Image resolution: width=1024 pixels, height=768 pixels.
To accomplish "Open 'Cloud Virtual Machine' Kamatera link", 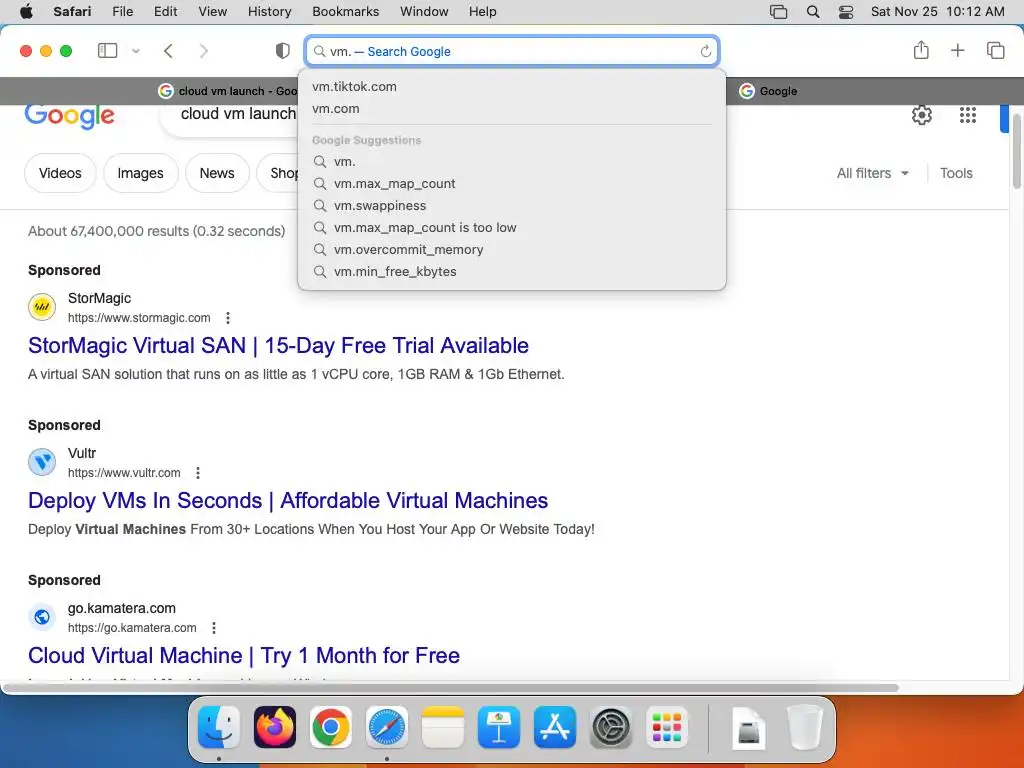I will coord(244,655).
